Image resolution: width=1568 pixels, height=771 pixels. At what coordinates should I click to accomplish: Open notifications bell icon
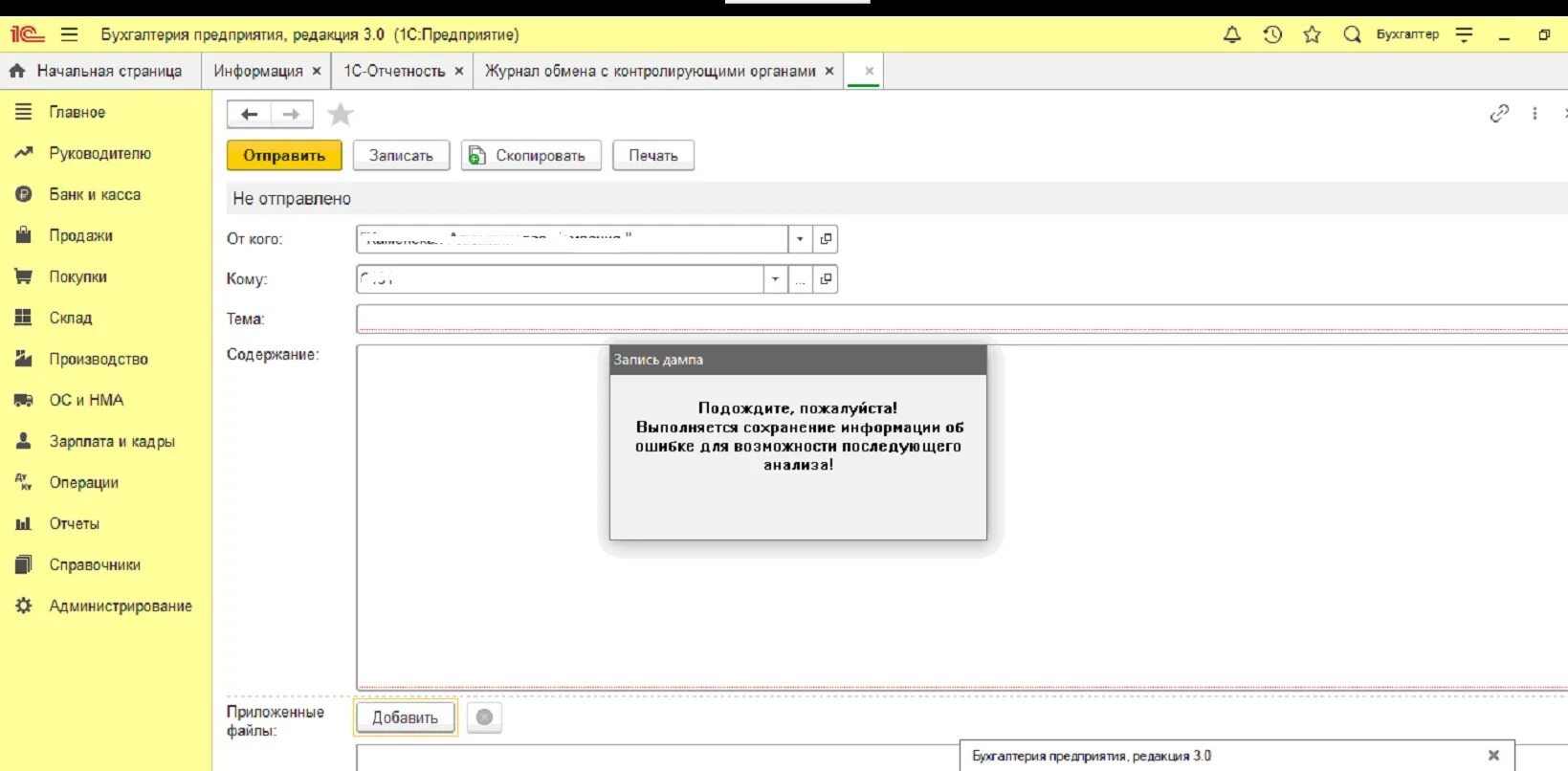[1232, 34]
